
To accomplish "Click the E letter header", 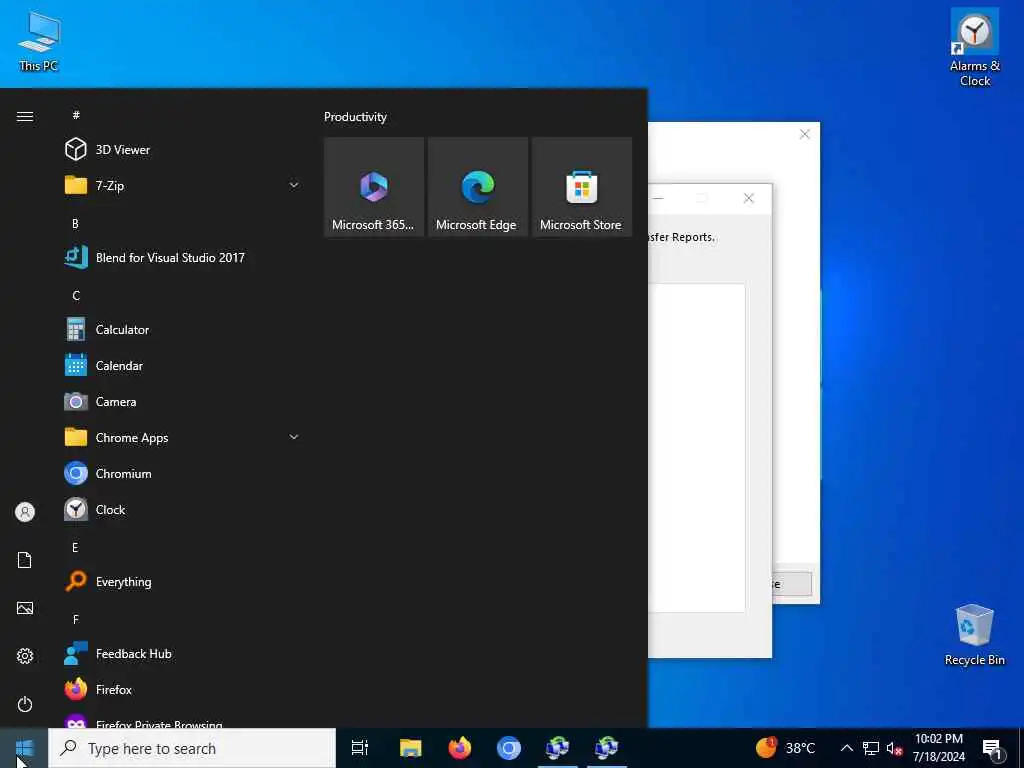I will pos(76,547).
